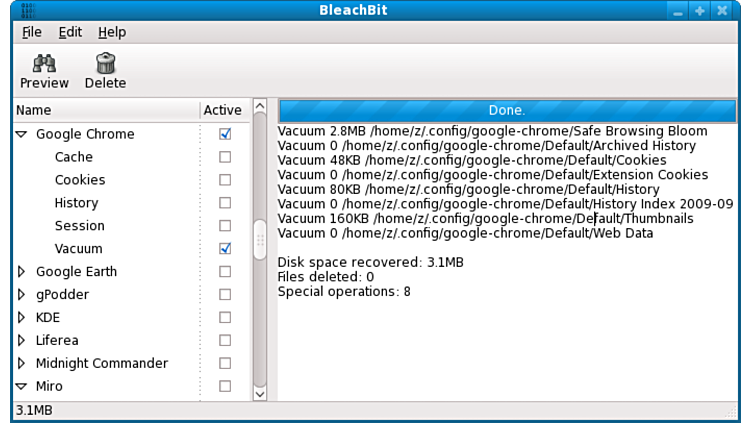Select the Midnight Commander tree item
752x423 pixels.
(x=102, y=364)
